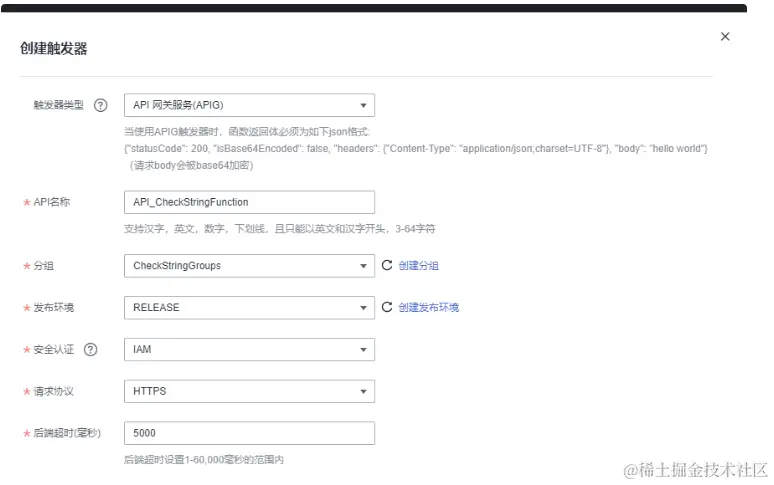Screen dimensions: 774x485
Task: Open help icon beside 安全认证
Action: (91, 349)
